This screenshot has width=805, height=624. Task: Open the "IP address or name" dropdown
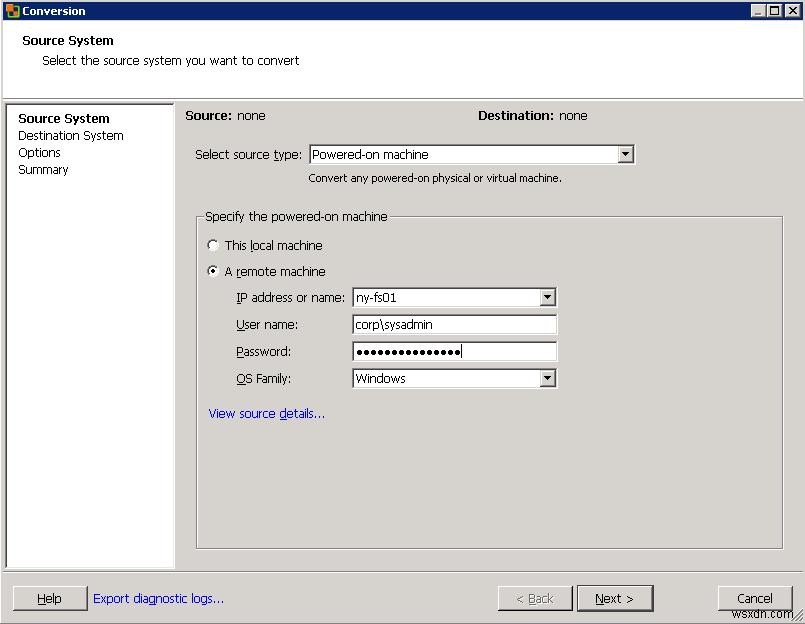[548, 297]
